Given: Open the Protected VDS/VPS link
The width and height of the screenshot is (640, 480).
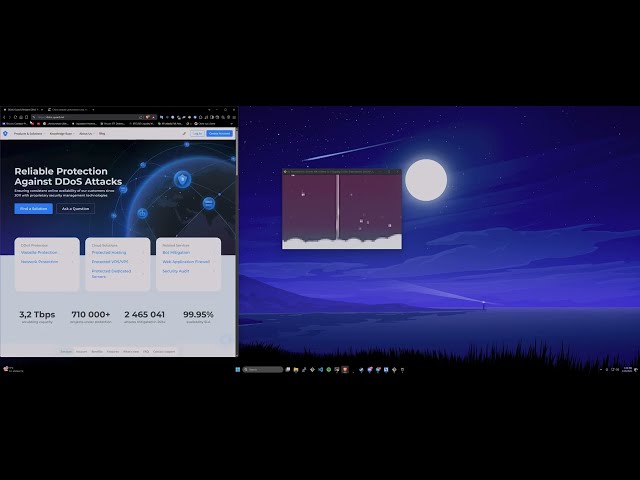Looking at the screenshot, I should click(x=110, y=262).
